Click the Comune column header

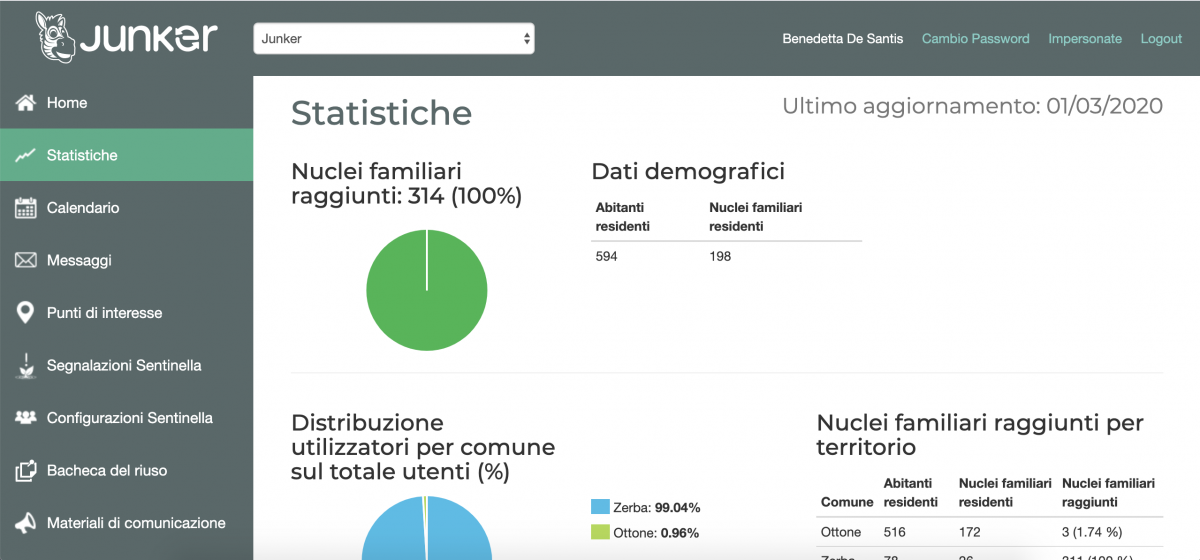click(847, 502)
